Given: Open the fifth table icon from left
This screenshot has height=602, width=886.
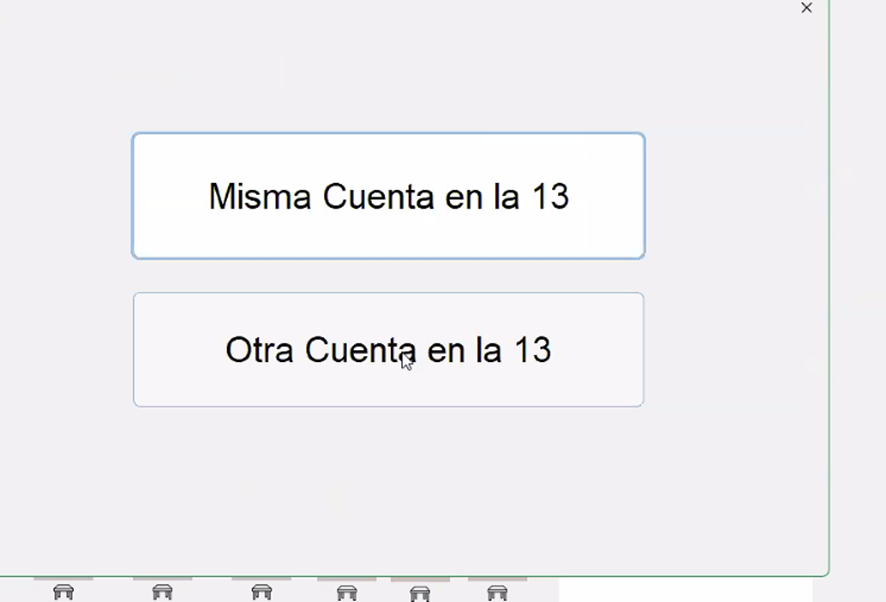Looking at the screenshot, I should (420, 594).
